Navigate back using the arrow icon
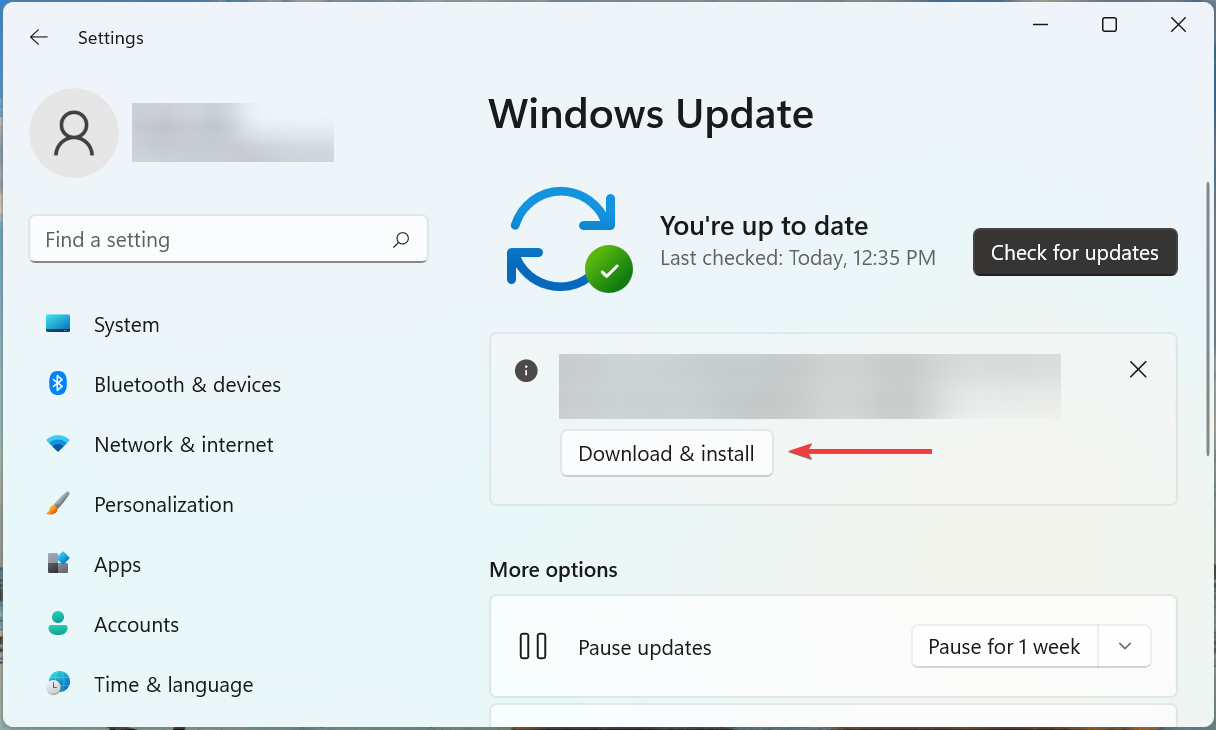Viewport: 1216px width, 730px height. click(38, 37)
